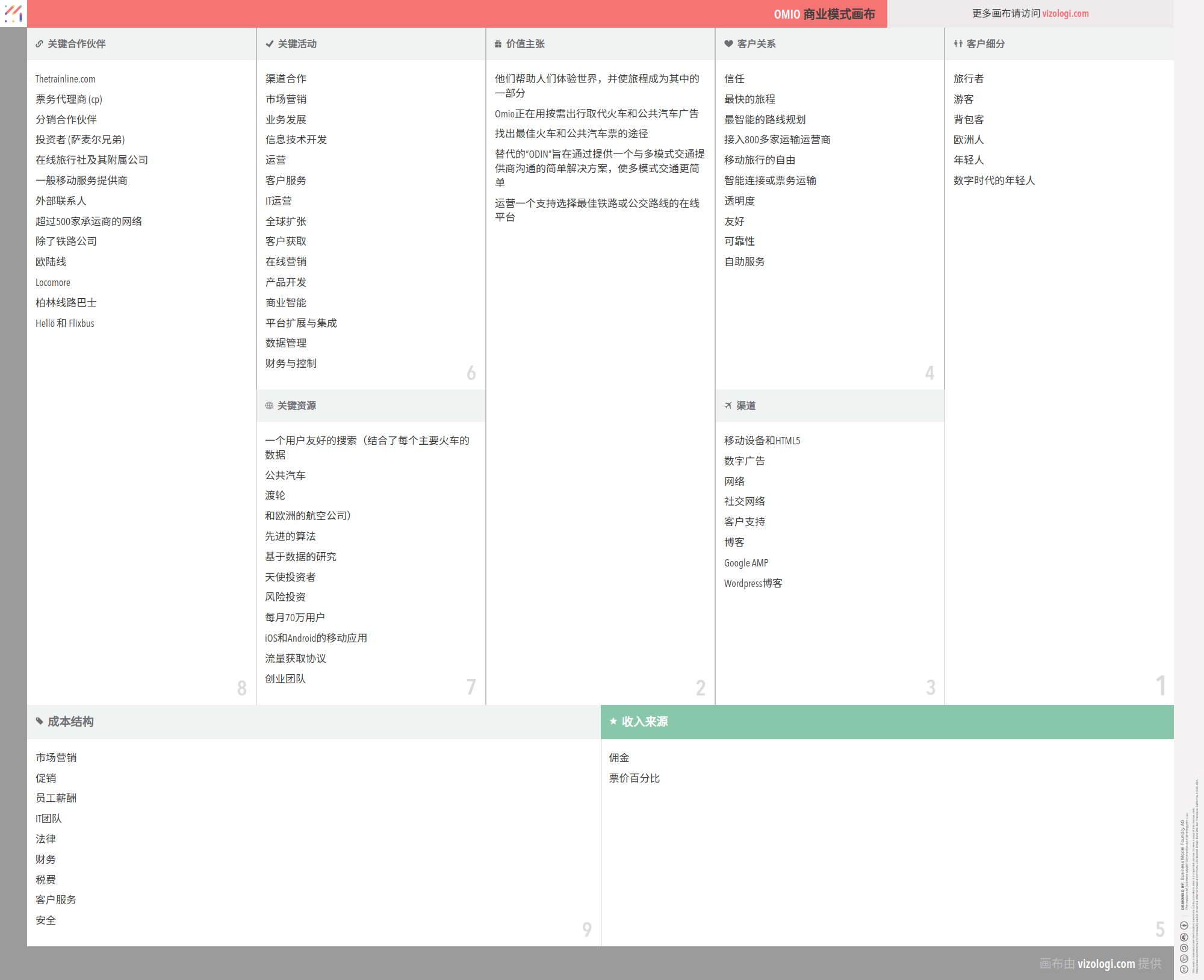Click the tag icon beside 成本结构
The height and width of the screenshot is (980, 1204).
(x=40, y=721)
